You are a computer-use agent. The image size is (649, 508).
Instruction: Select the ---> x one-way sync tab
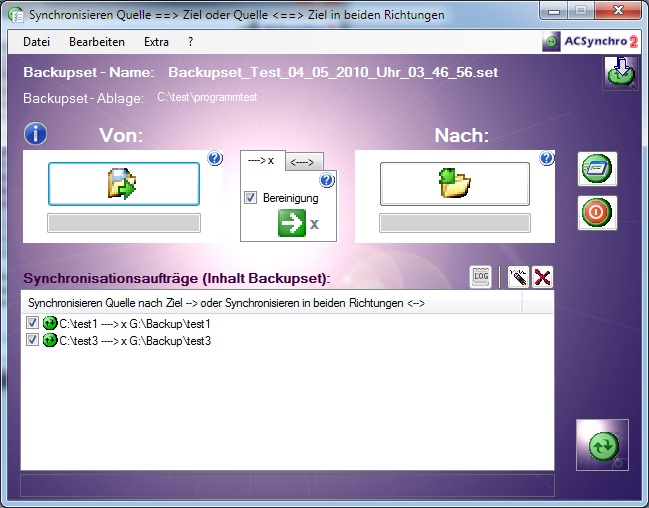pyautogui.click(x=262, y=160)
